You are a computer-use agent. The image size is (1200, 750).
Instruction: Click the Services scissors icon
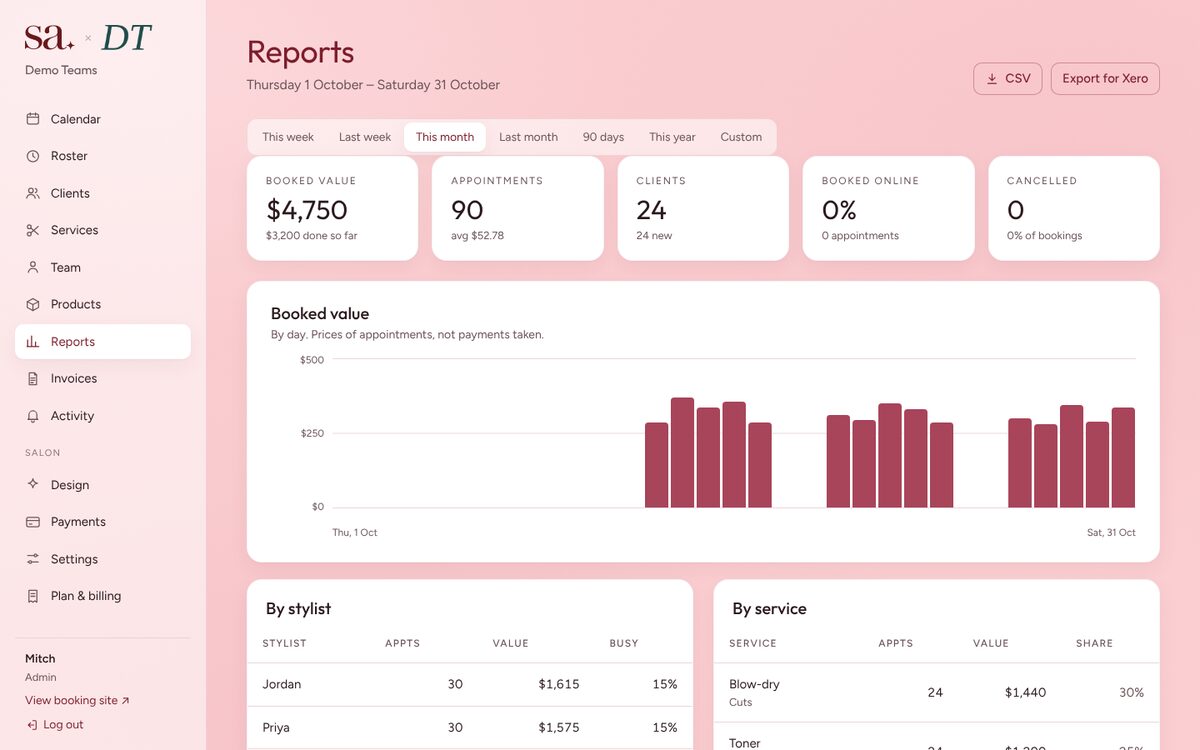pyautogui.click(x=33, y=230)
